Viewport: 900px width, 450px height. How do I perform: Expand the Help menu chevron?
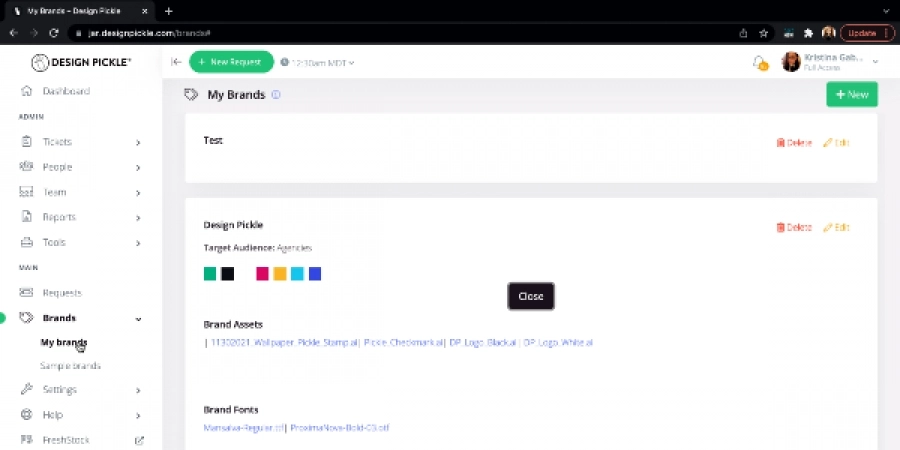coord(138,416)
